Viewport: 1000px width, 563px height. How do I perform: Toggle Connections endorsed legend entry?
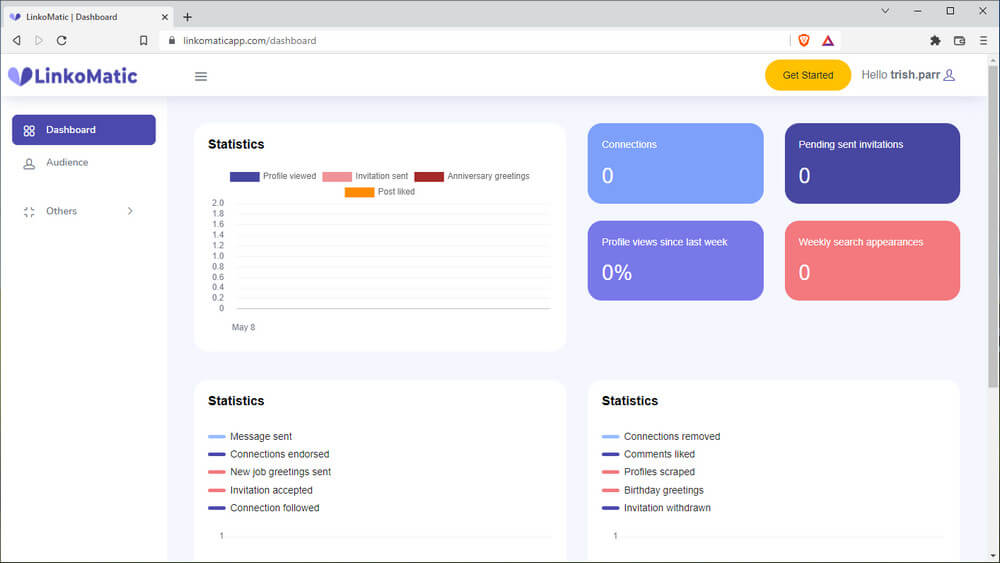pyautogui.click(x=268, y=455)
